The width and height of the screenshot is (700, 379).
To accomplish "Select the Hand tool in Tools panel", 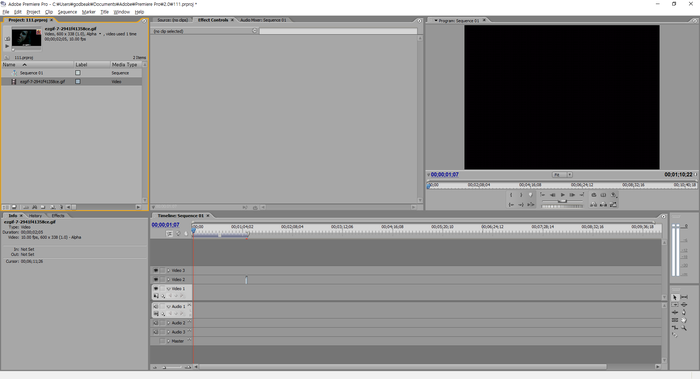I will coord(684,320).
